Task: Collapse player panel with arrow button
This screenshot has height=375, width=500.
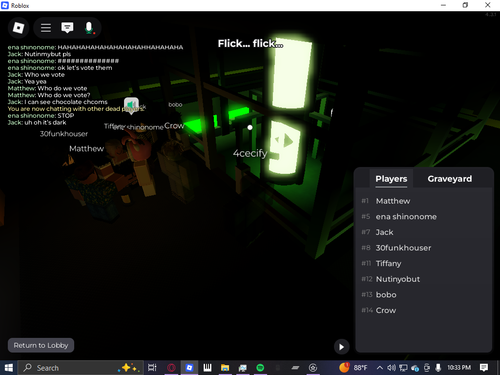Action: click(341, 347)
